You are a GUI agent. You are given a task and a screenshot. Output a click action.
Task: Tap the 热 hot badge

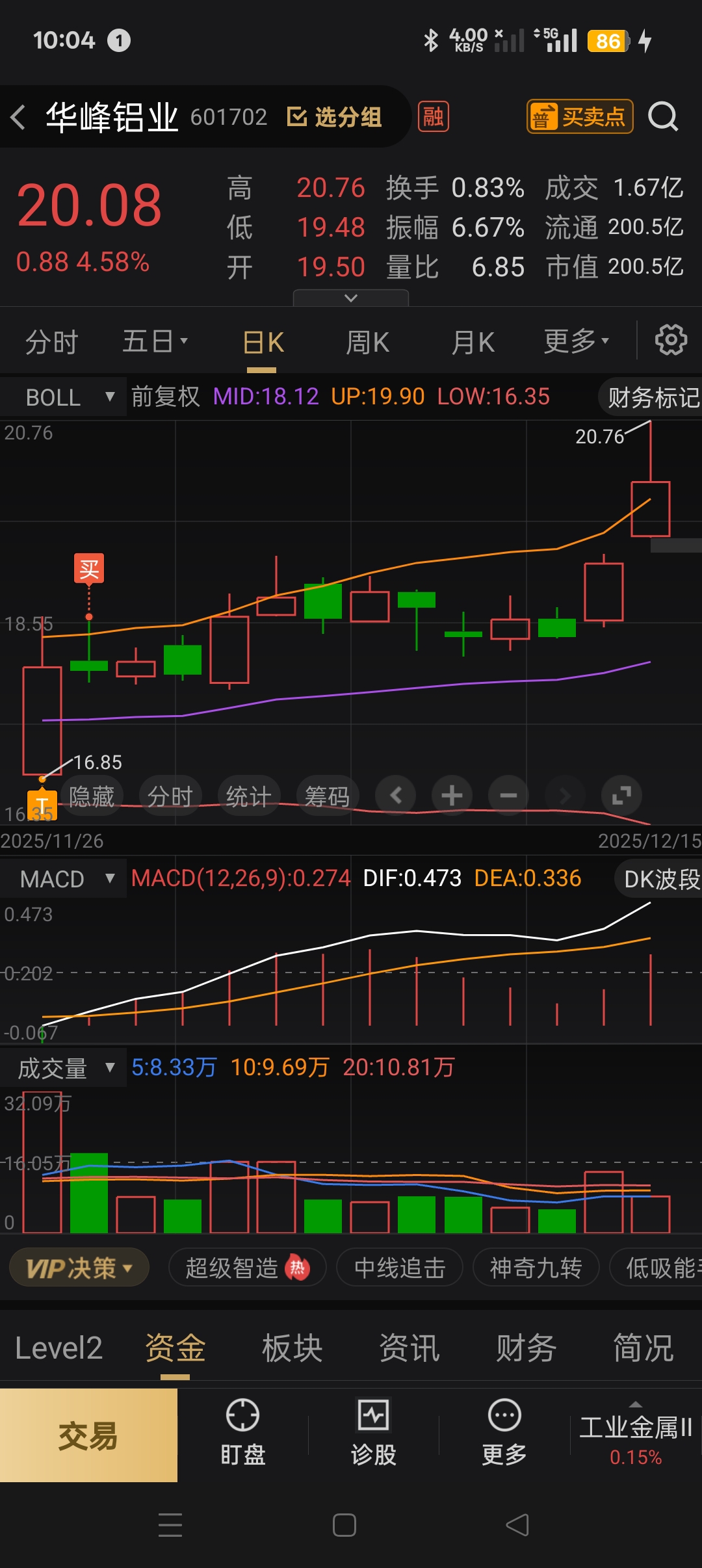298,1268
